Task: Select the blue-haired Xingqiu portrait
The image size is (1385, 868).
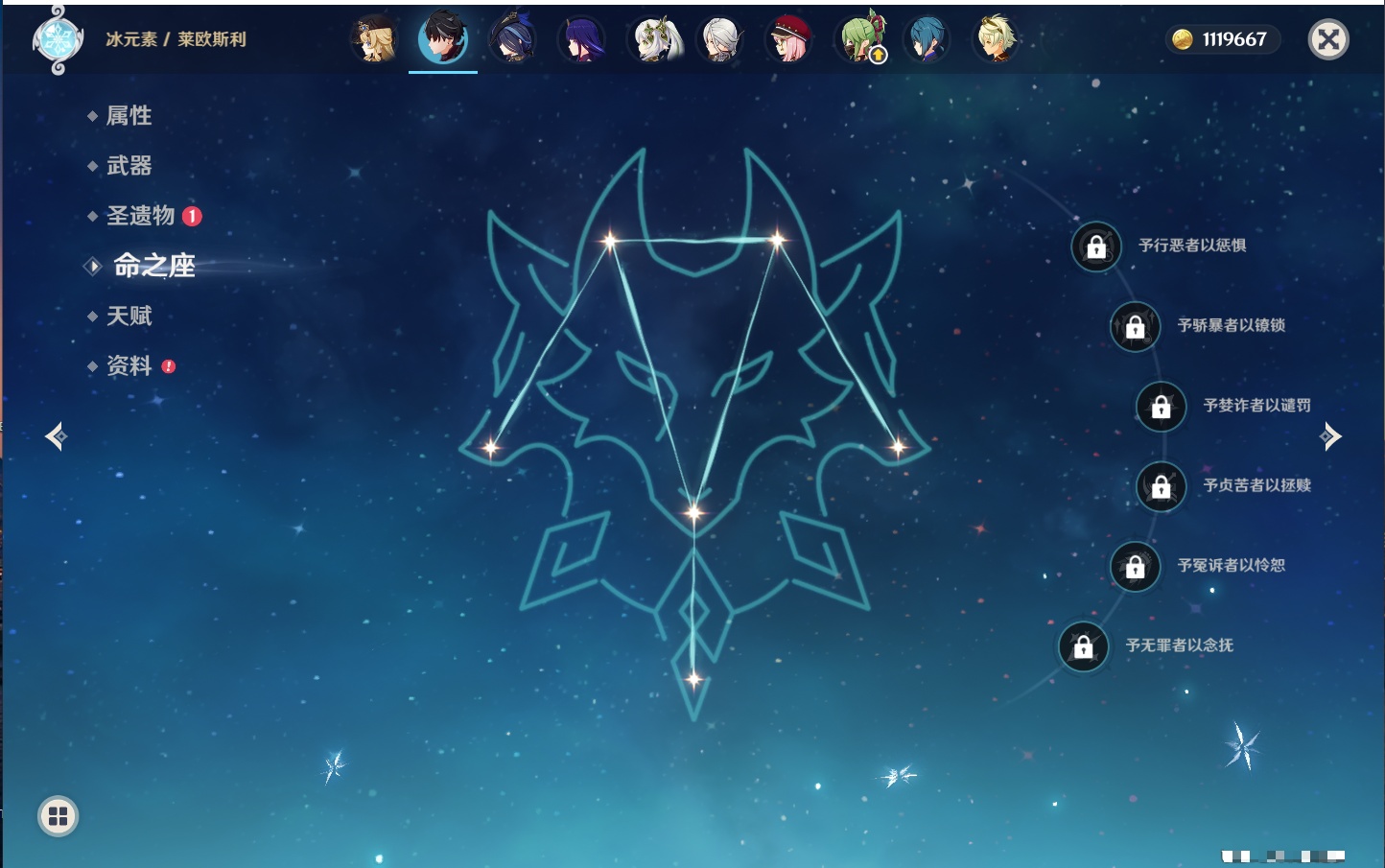Action: click(x=927, y=39)
